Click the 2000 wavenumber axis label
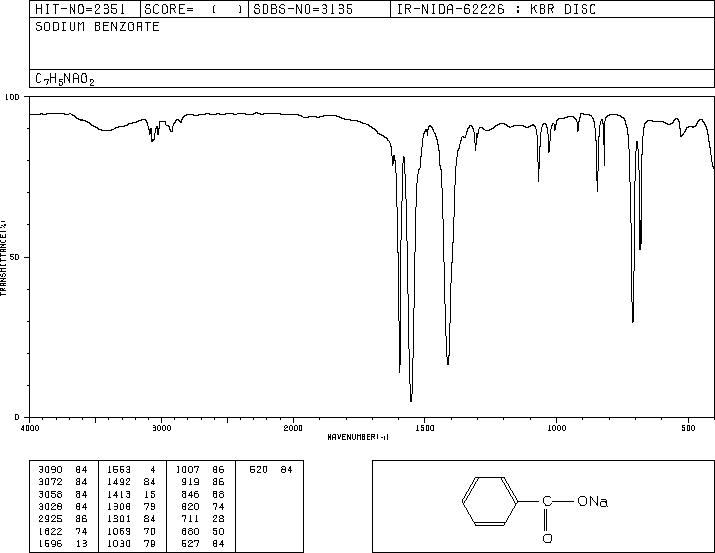The image size is (715, 553). click(293, 428)
